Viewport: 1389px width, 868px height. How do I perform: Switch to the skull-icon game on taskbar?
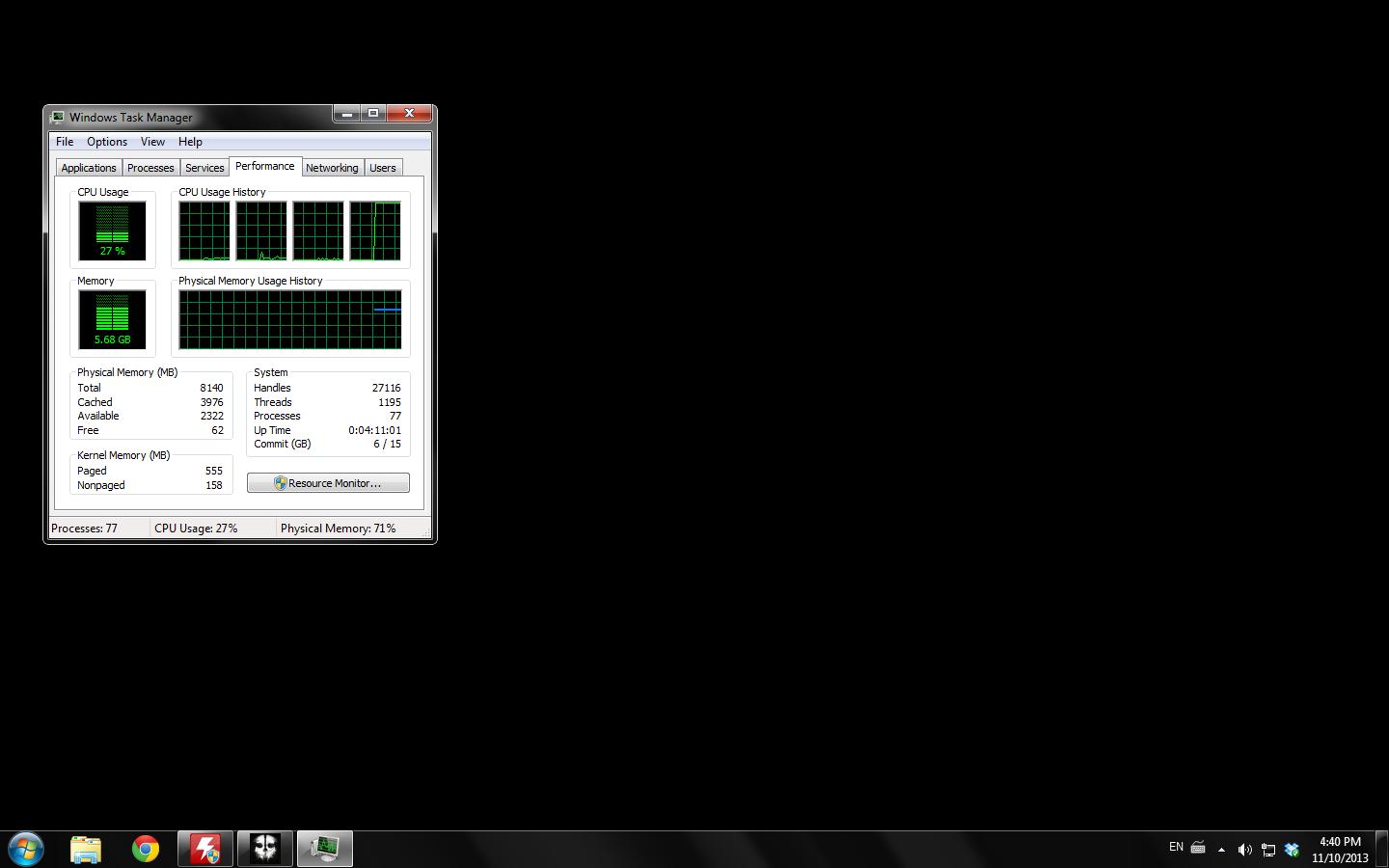(265, 849)
